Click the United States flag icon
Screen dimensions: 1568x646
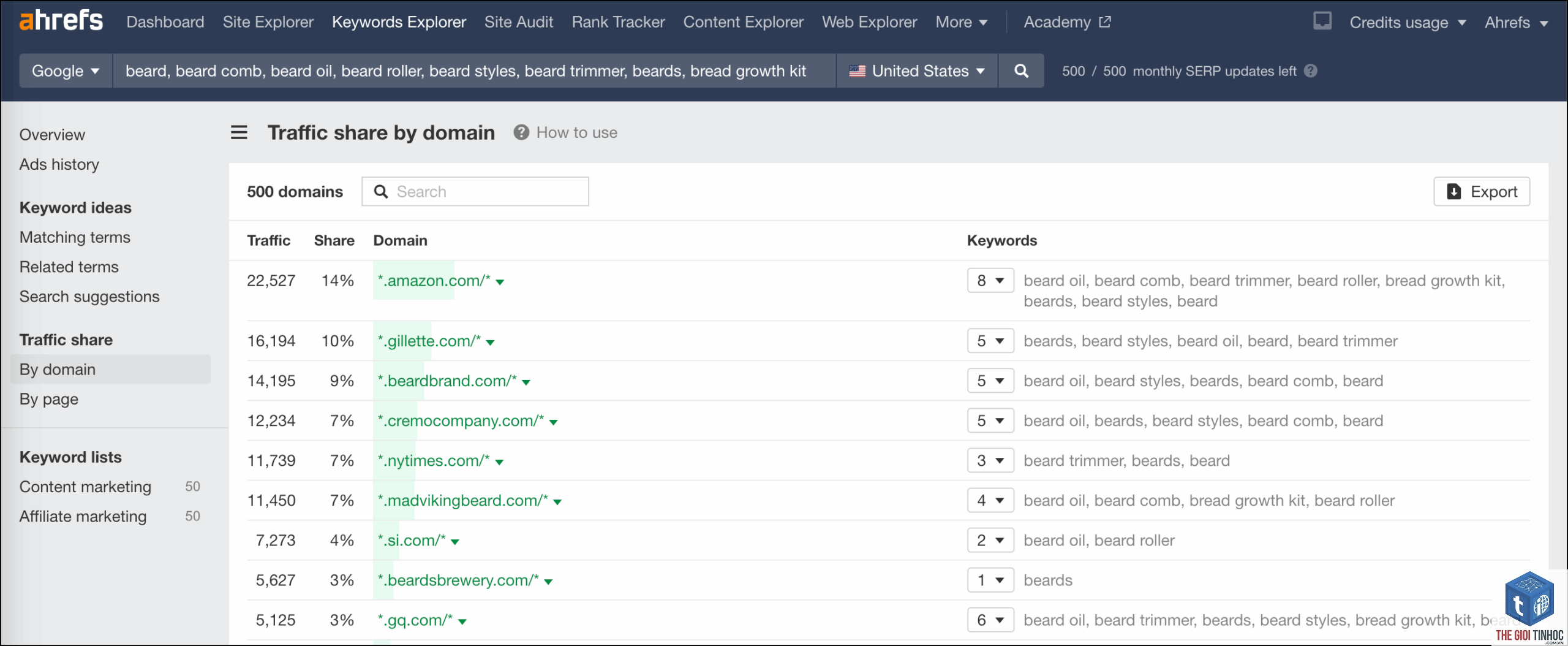click(x=857, y=71)
